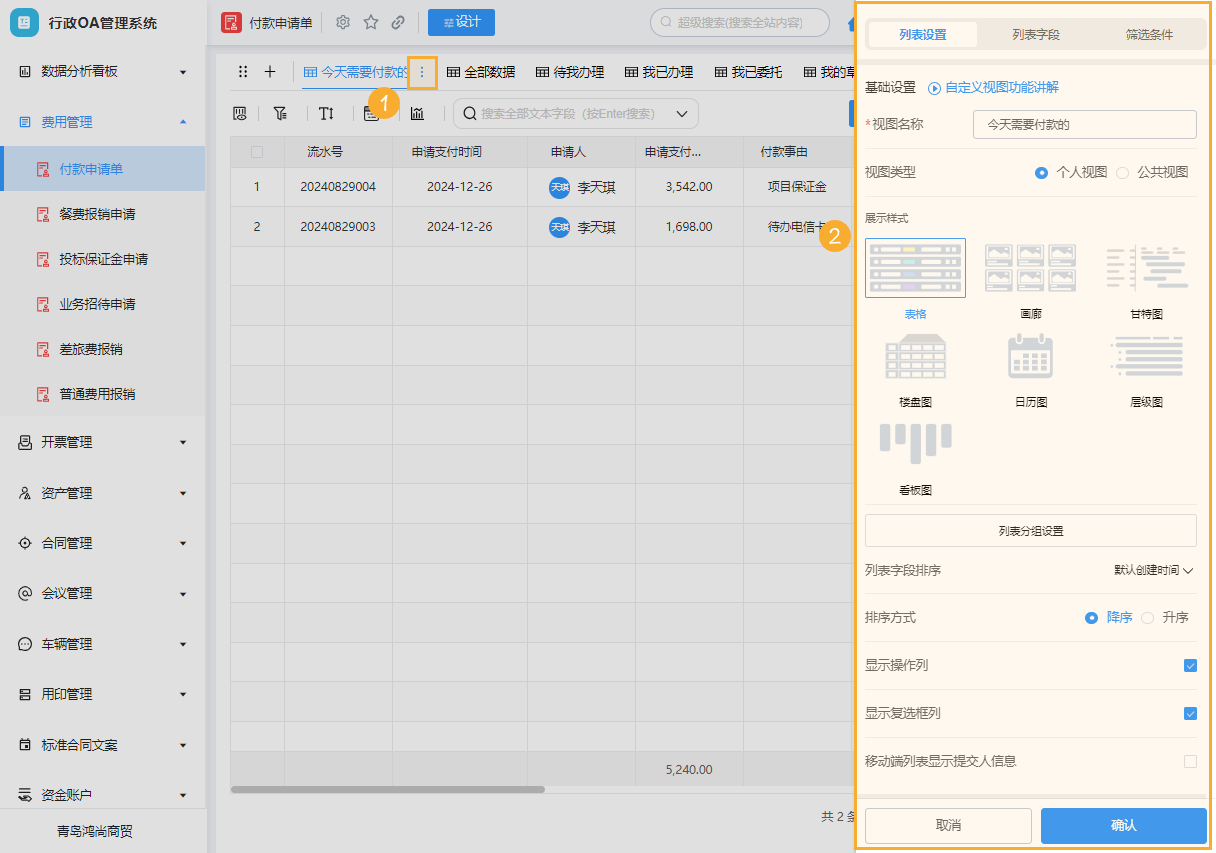1216x853 pixels.
Task: Favorite the page using the star icon
Action: click(371, 21)
